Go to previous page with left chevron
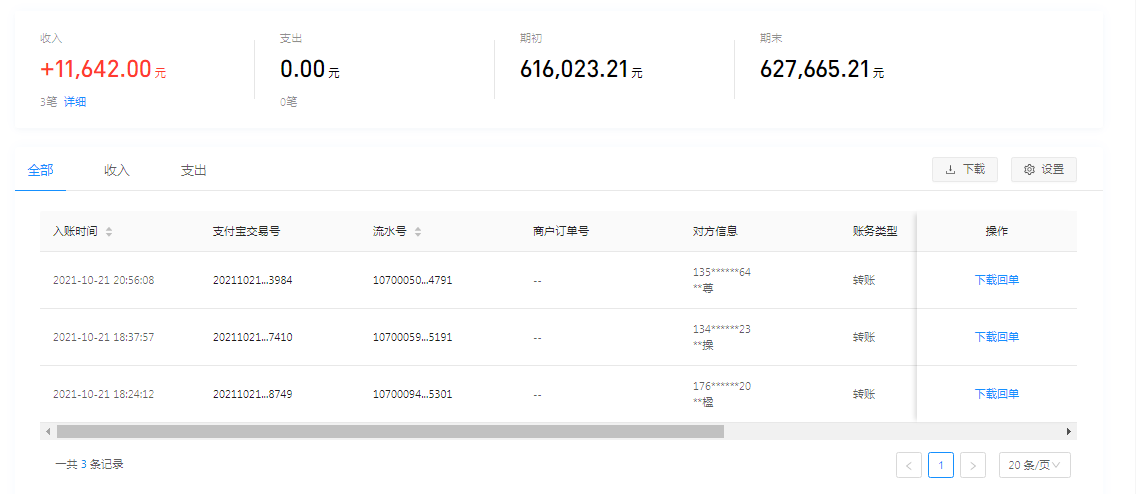Viewport: 1136px width, 494px height. click(909, 465)
